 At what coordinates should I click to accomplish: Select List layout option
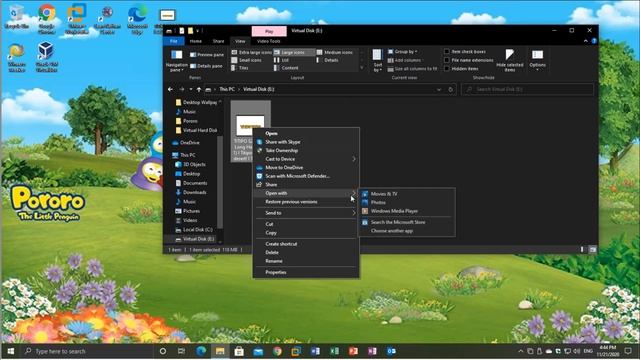[282, 60]
